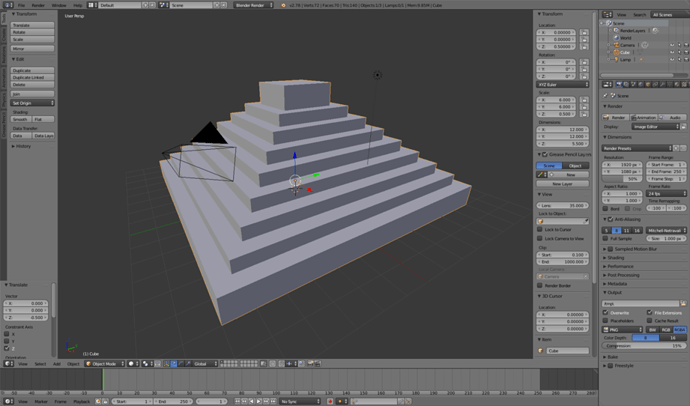Viewport: 690px width, 406px height.
Task: Click the Lamp icon in outliner
Action: tap(617, 59)
